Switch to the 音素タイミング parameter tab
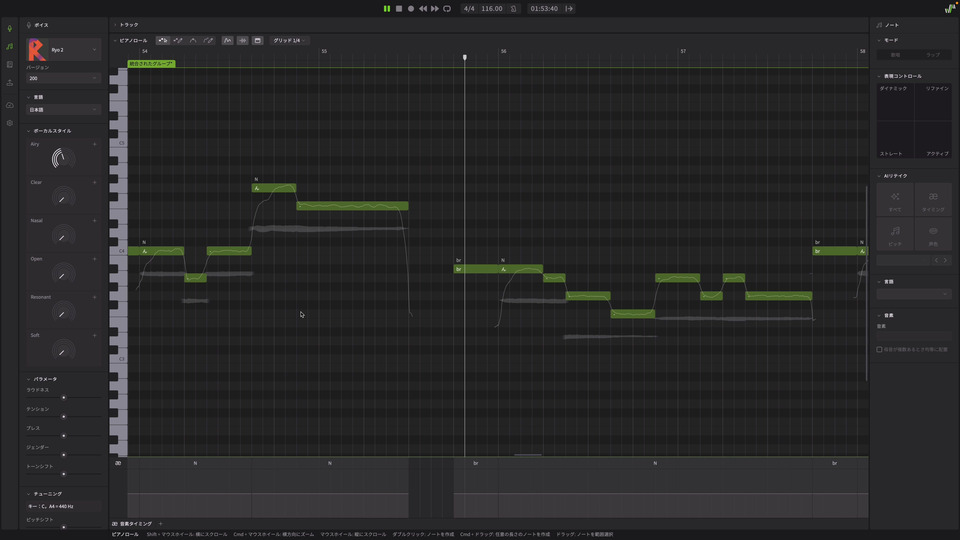 132,524
